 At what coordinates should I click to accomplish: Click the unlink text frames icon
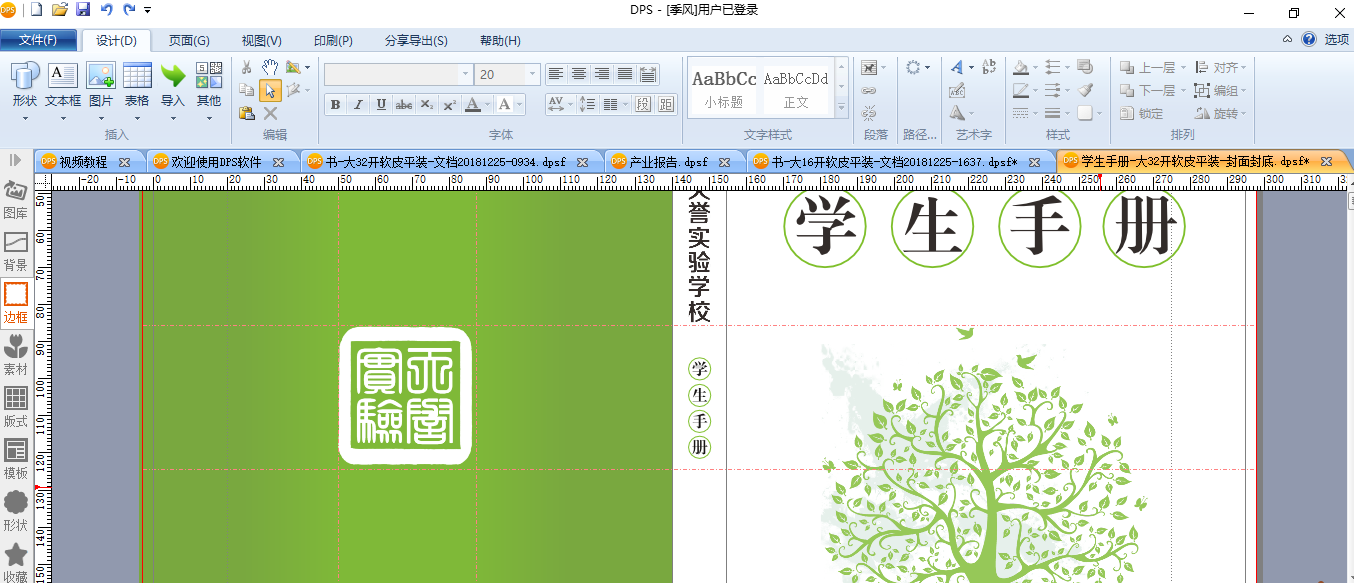pos(869,112)
